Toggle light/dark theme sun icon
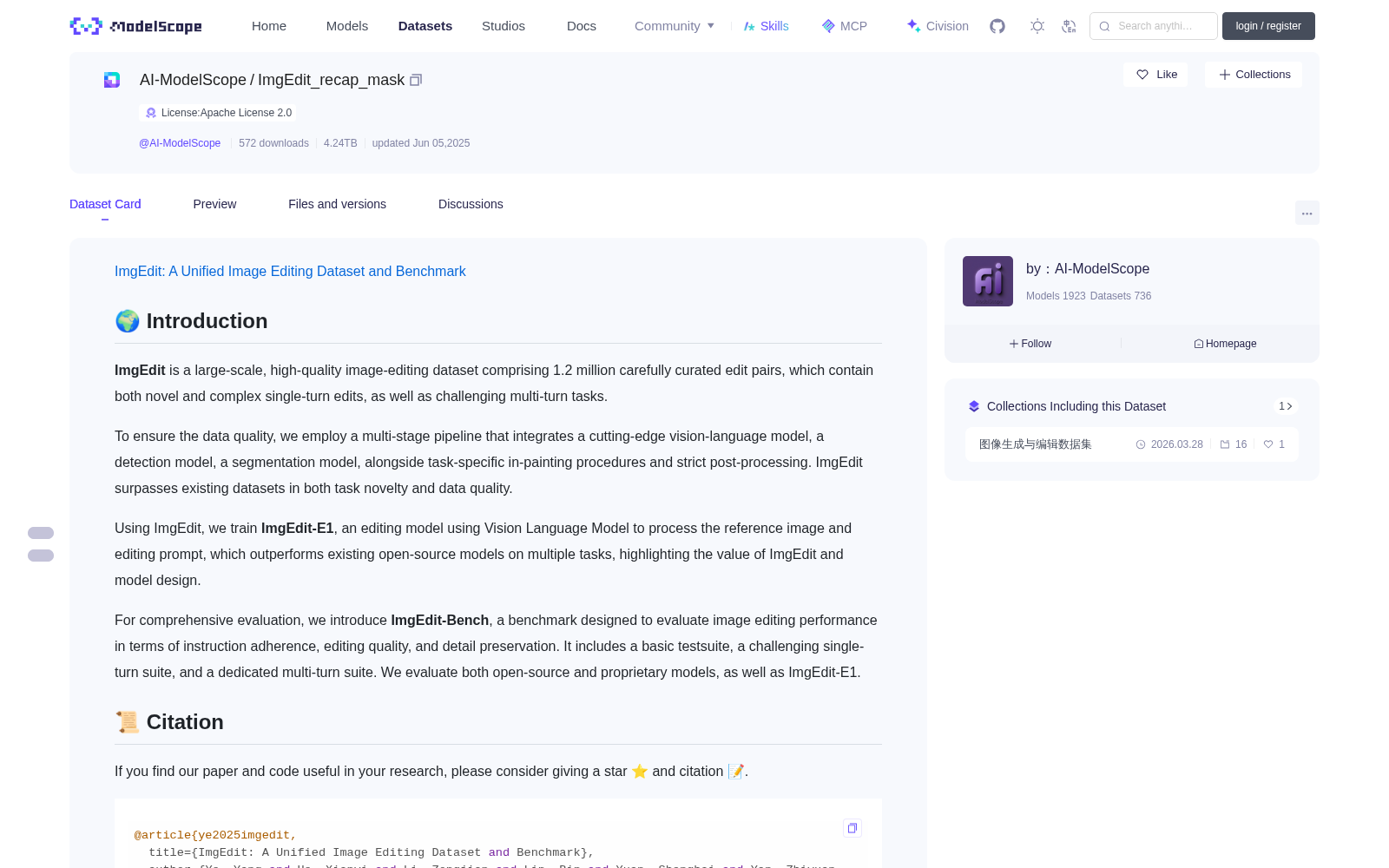1389x868 pixels. (x=1037, y=26)
